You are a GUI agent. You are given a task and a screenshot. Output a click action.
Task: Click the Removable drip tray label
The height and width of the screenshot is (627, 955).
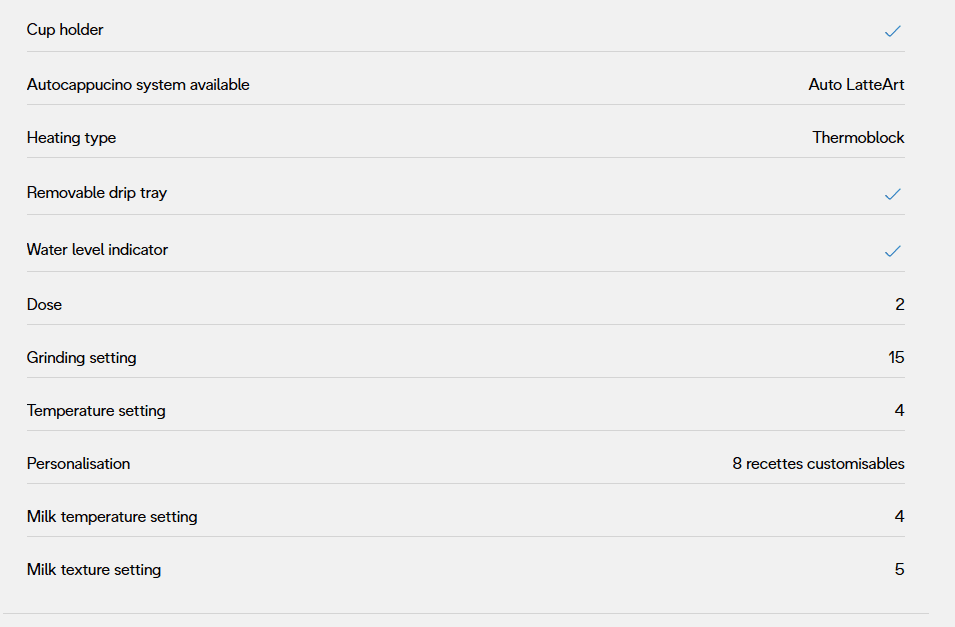[x=97, y=193]
